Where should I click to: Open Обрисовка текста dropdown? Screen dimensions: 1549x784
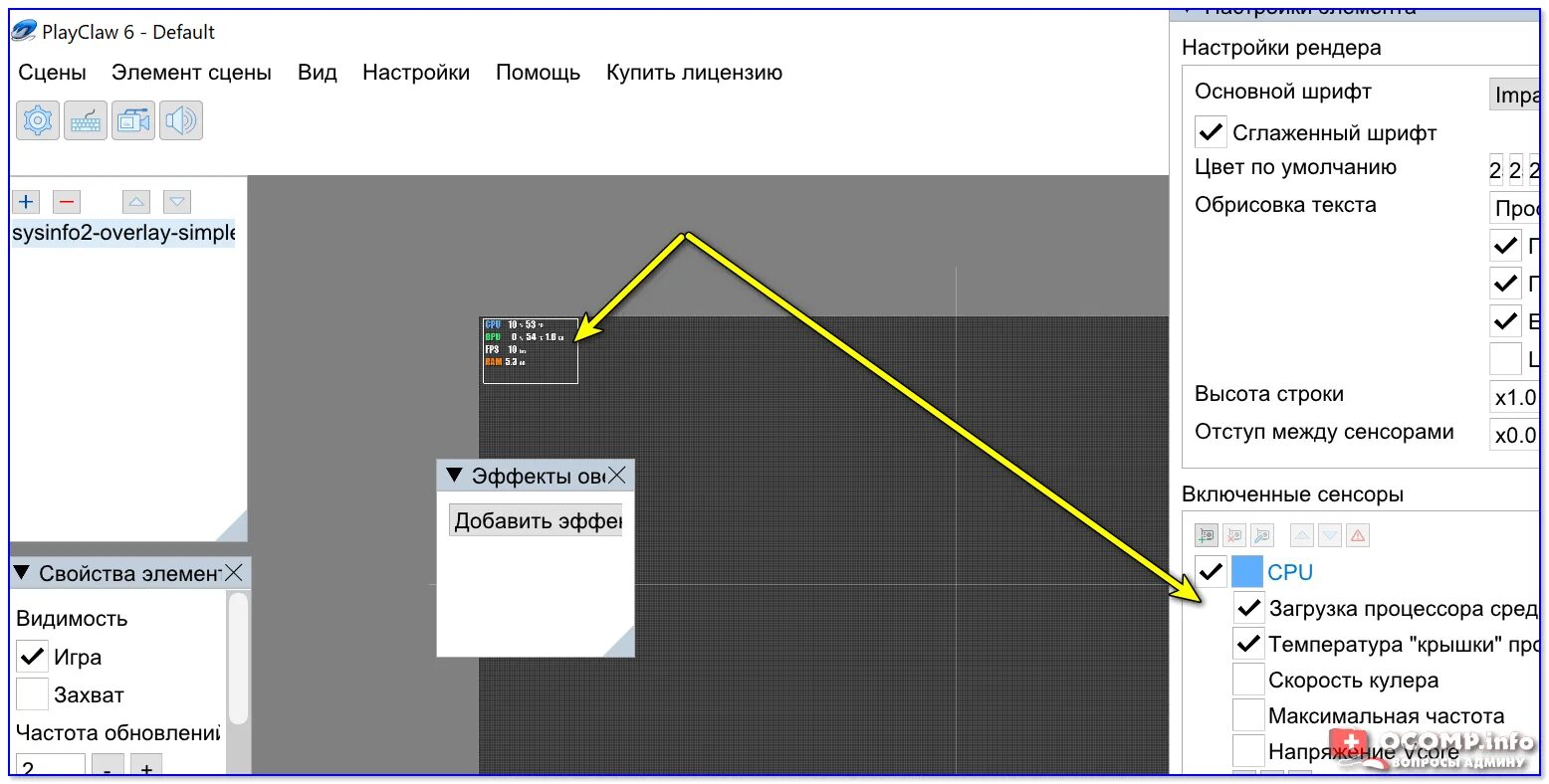click(1514, 207)
